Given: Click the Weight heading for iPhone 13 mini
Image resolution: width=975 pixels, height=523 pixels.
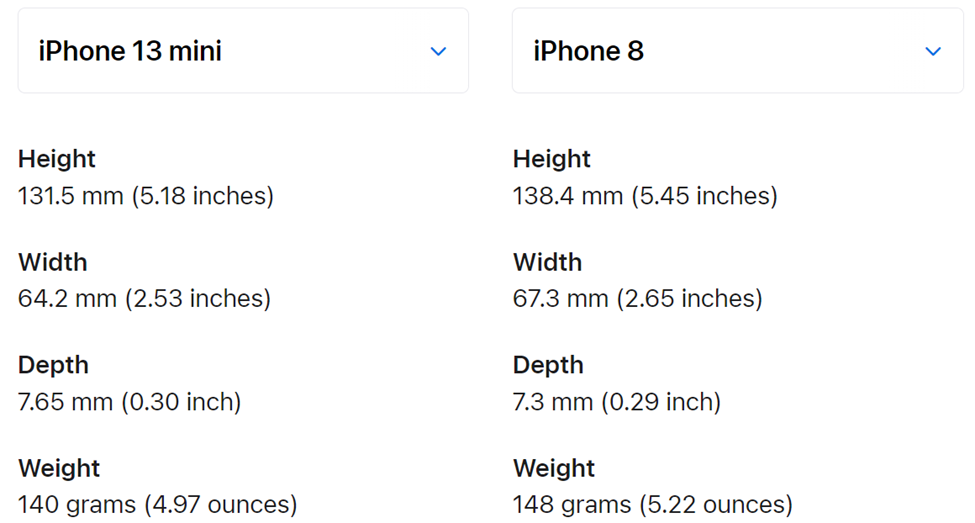Looking at the screenshot, I should 59,468.
